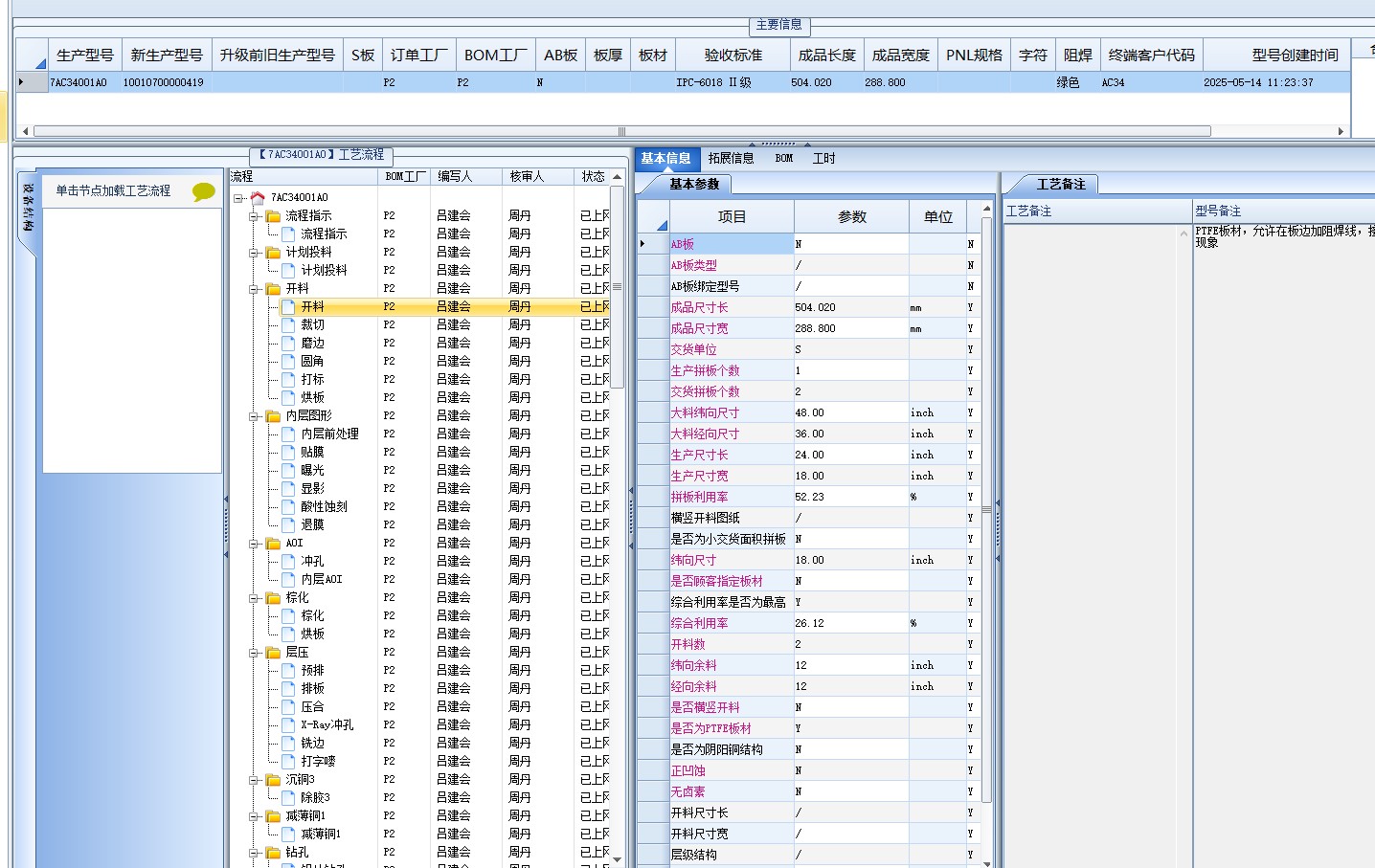Open the 拓展信息 tab

[x=731, y=159]
